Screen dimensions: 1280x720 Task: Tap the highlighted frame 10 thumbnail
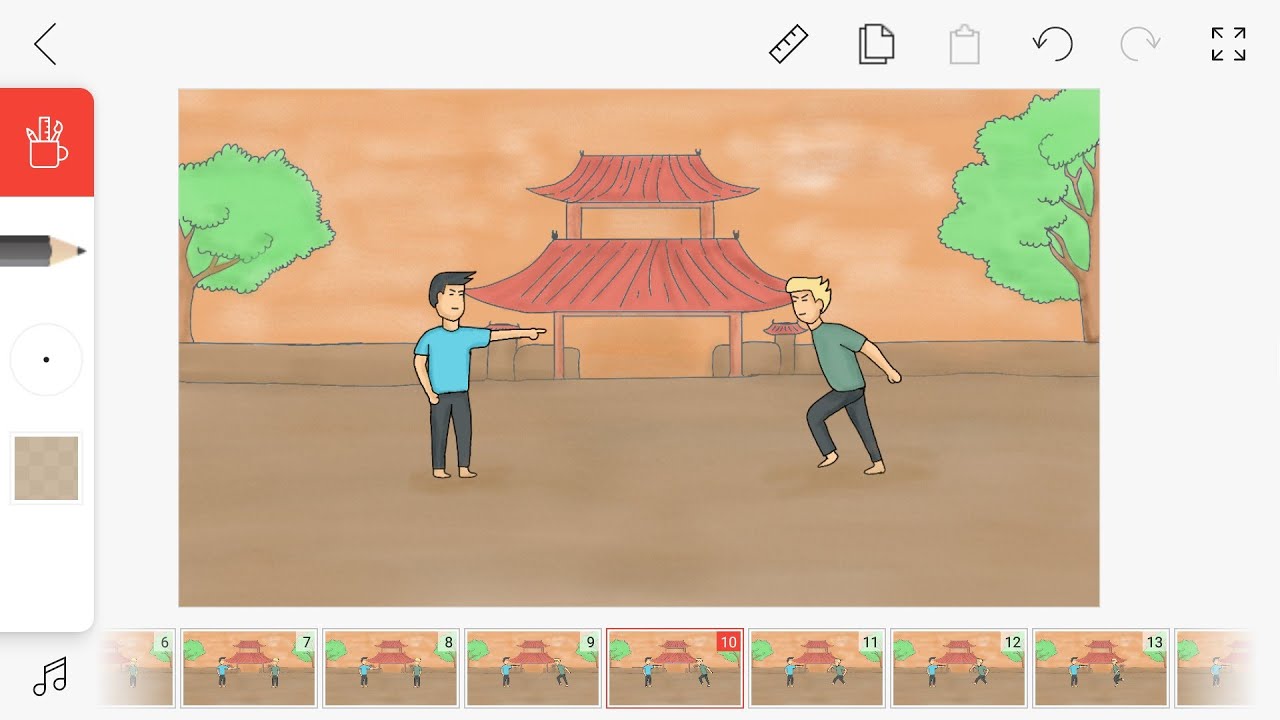675,668
